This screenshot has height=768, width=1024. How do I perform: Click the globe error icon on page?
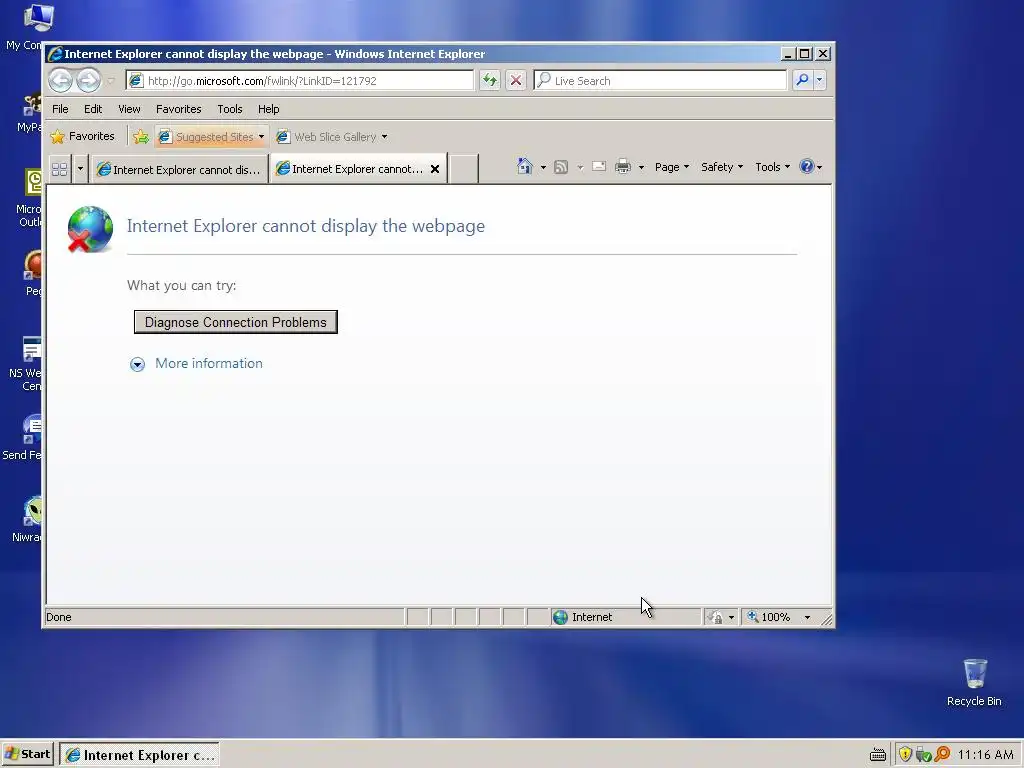coord(90,229)
